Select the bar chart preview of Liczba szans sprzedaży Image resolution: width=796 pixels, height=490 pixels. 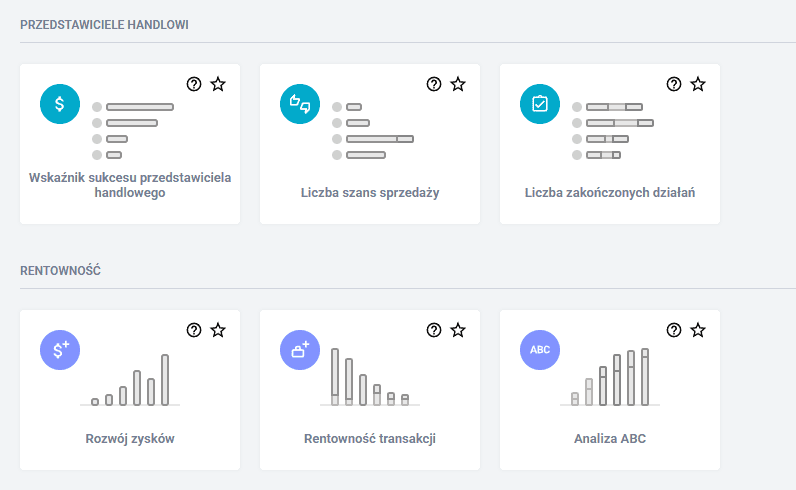(373, 131)
